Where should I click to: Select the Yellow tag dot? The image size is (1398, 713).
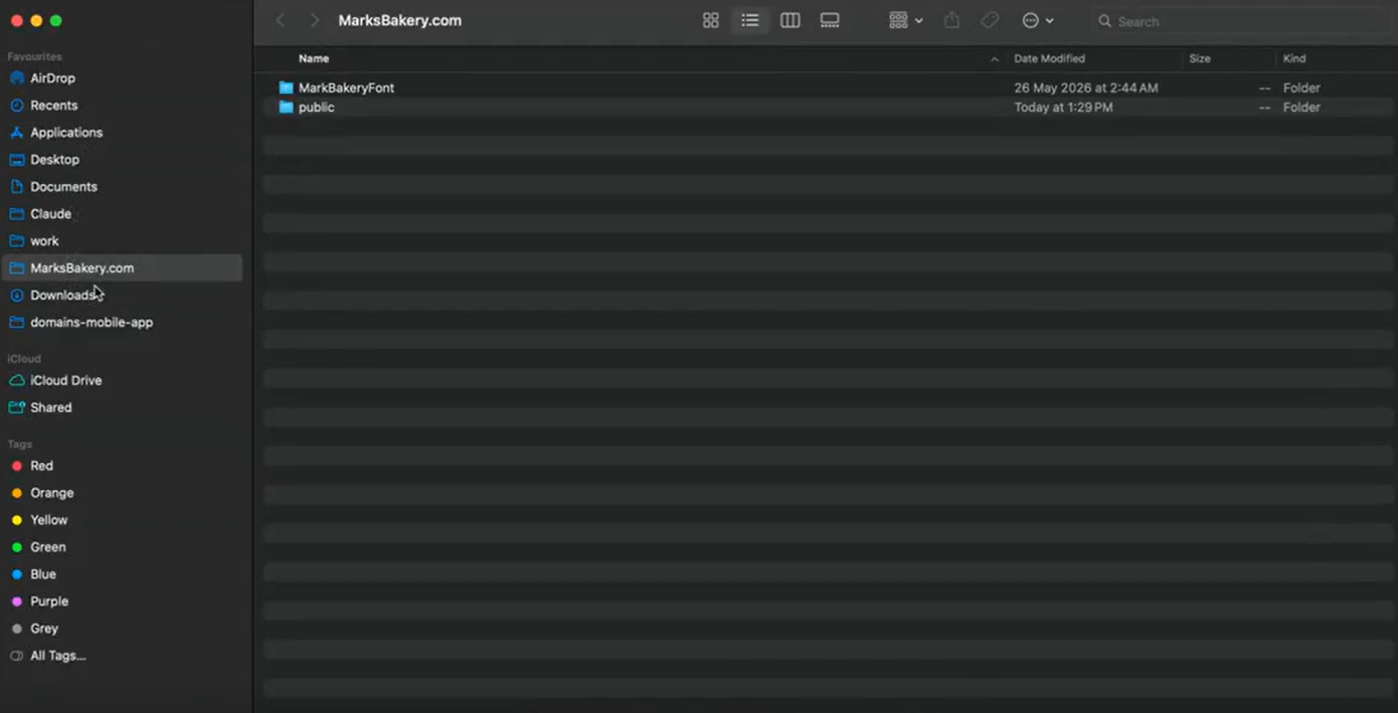click(17, 520)
